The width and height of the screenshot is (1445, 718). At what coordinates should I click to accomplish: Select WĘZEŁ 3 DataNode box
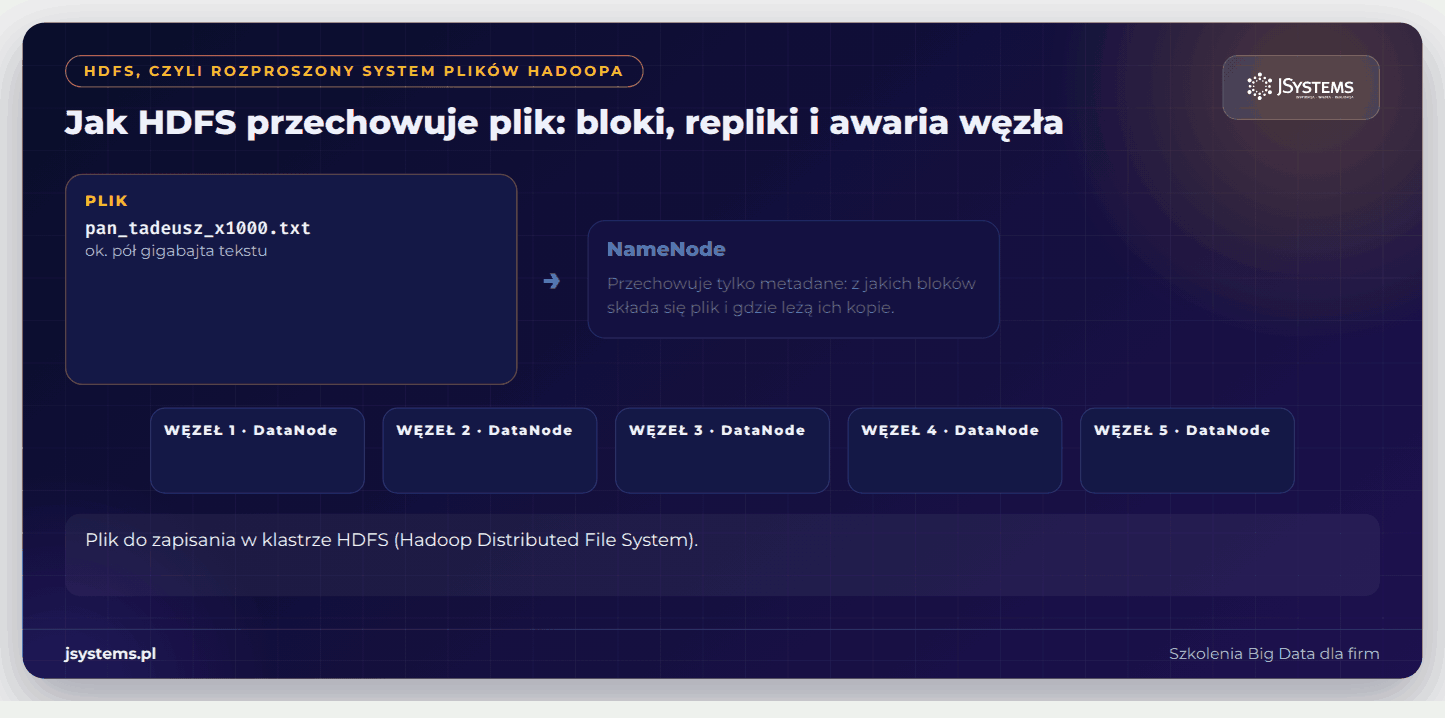722,450
